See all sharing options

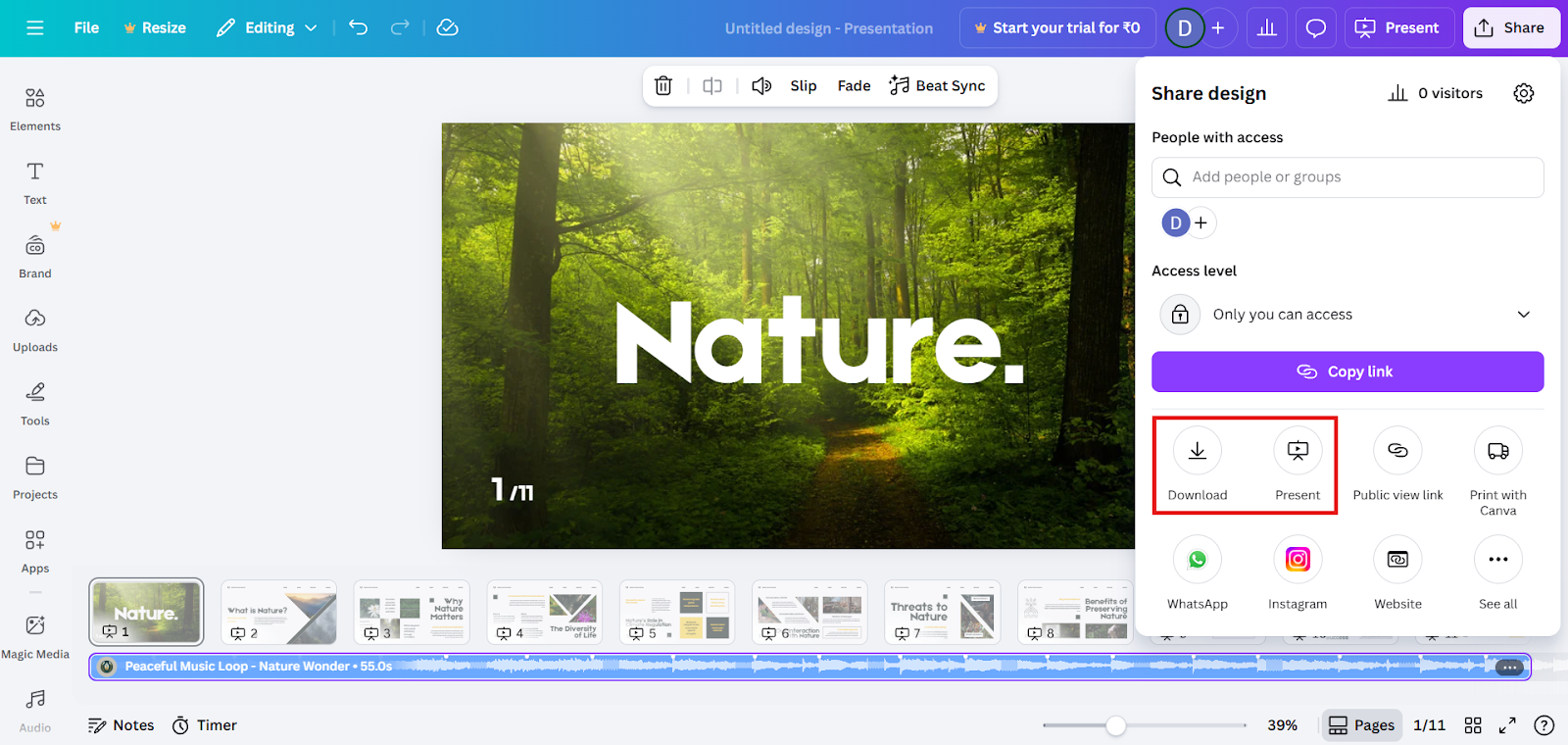(x=1498, y=573)
